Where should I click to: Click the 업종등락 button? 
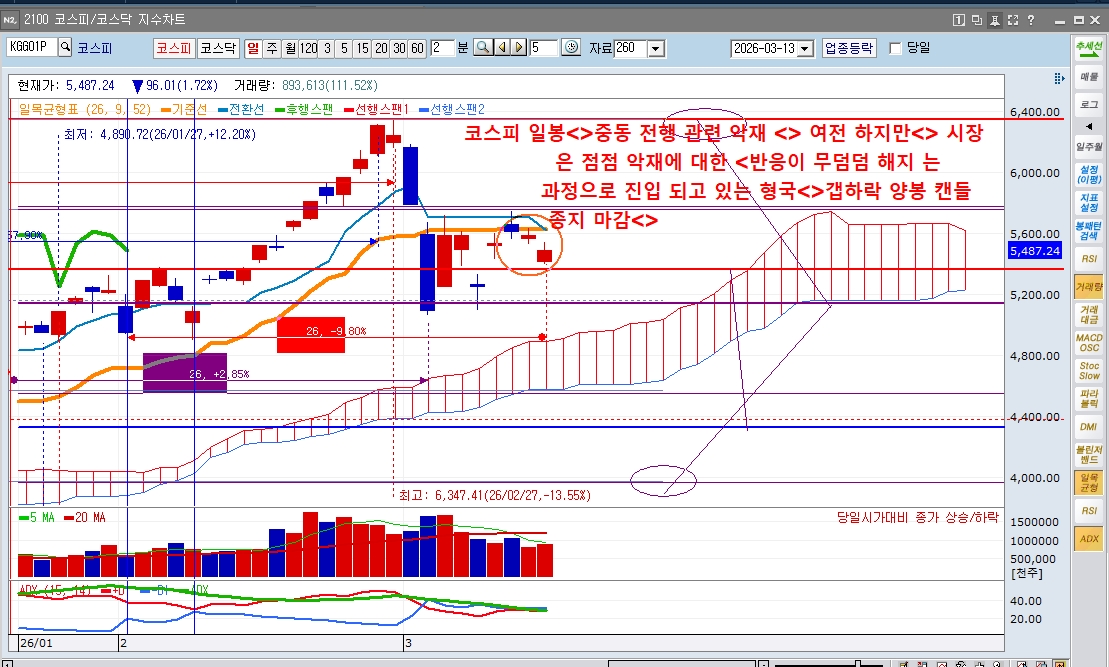[x=849, y=47]
